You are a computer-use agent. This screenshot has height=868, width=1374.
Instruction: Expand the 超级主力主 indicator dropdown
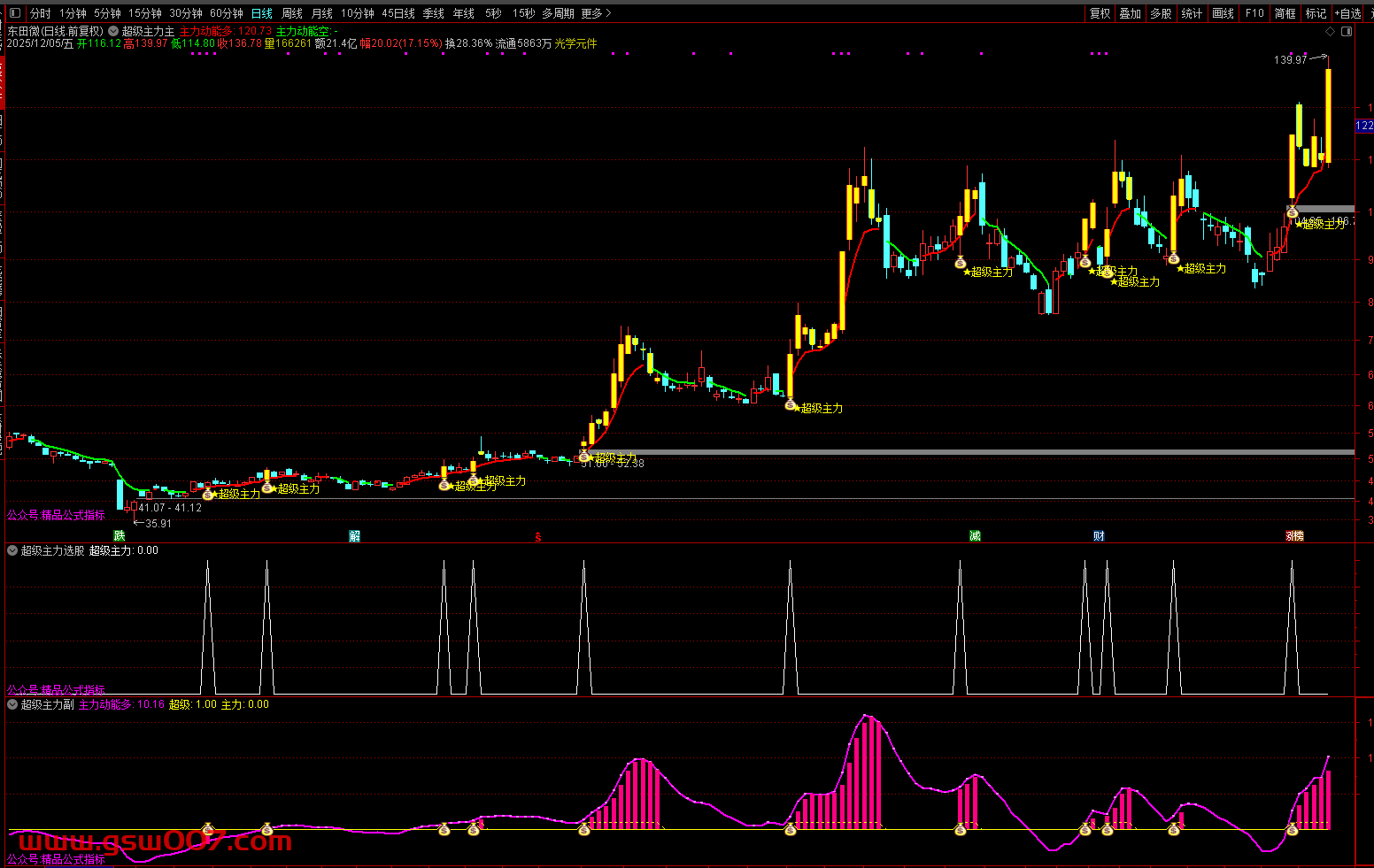(x=113, y=31)
